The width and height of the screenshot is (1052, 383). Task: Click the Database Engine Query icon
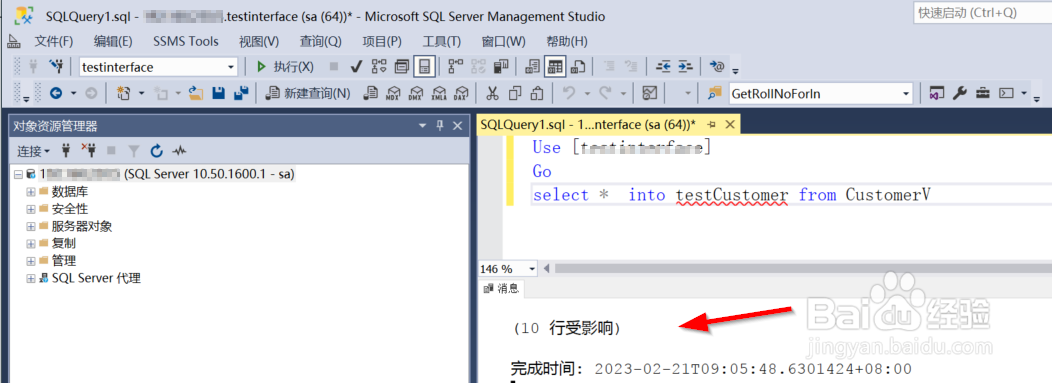tap(370, 94)
